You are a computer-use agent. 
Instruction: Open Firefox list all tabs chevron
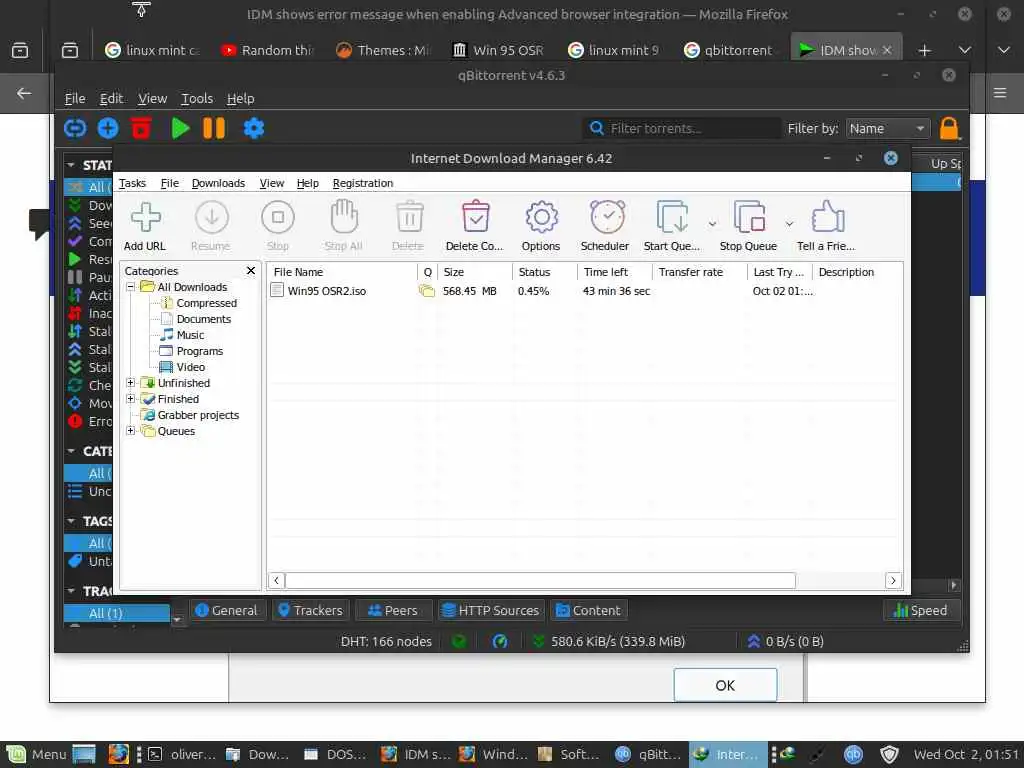(x=965, y=50)
